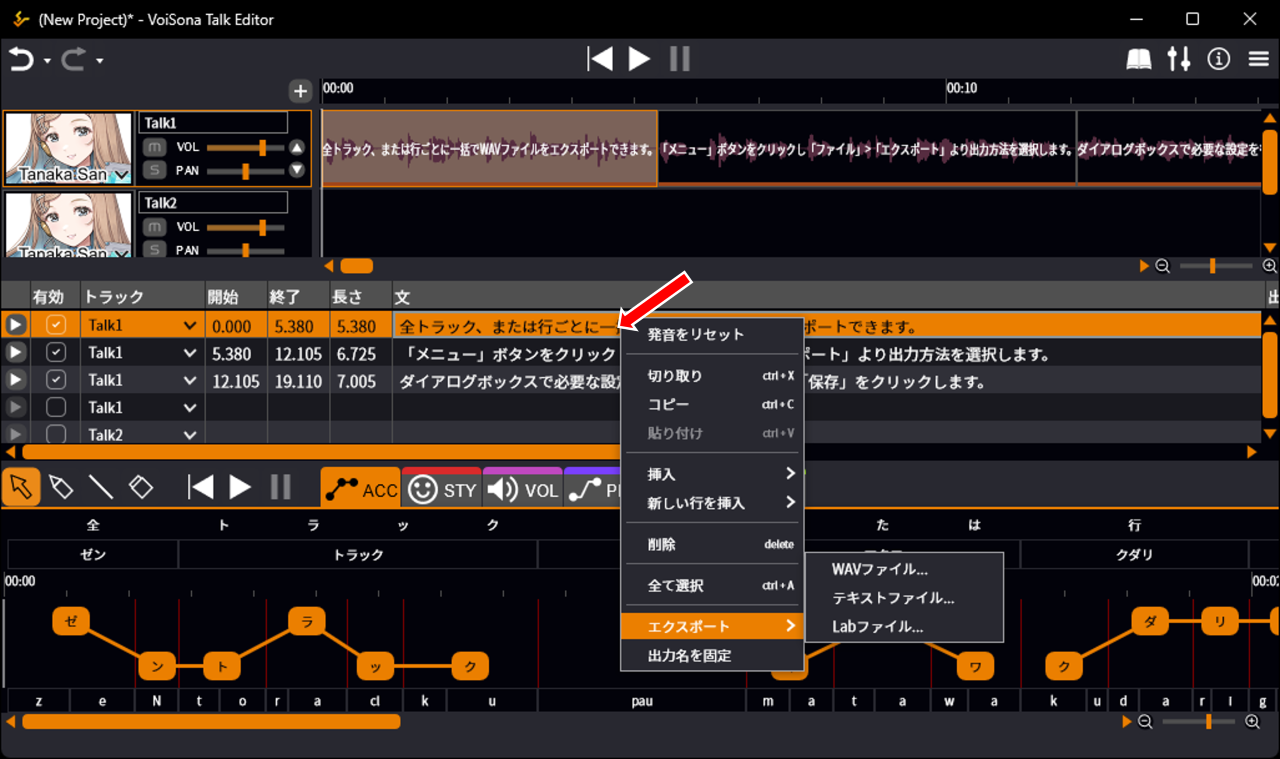Open the track dropdown on the selected row
Screen dimensions: 1280x759
(x=189, y=326)
